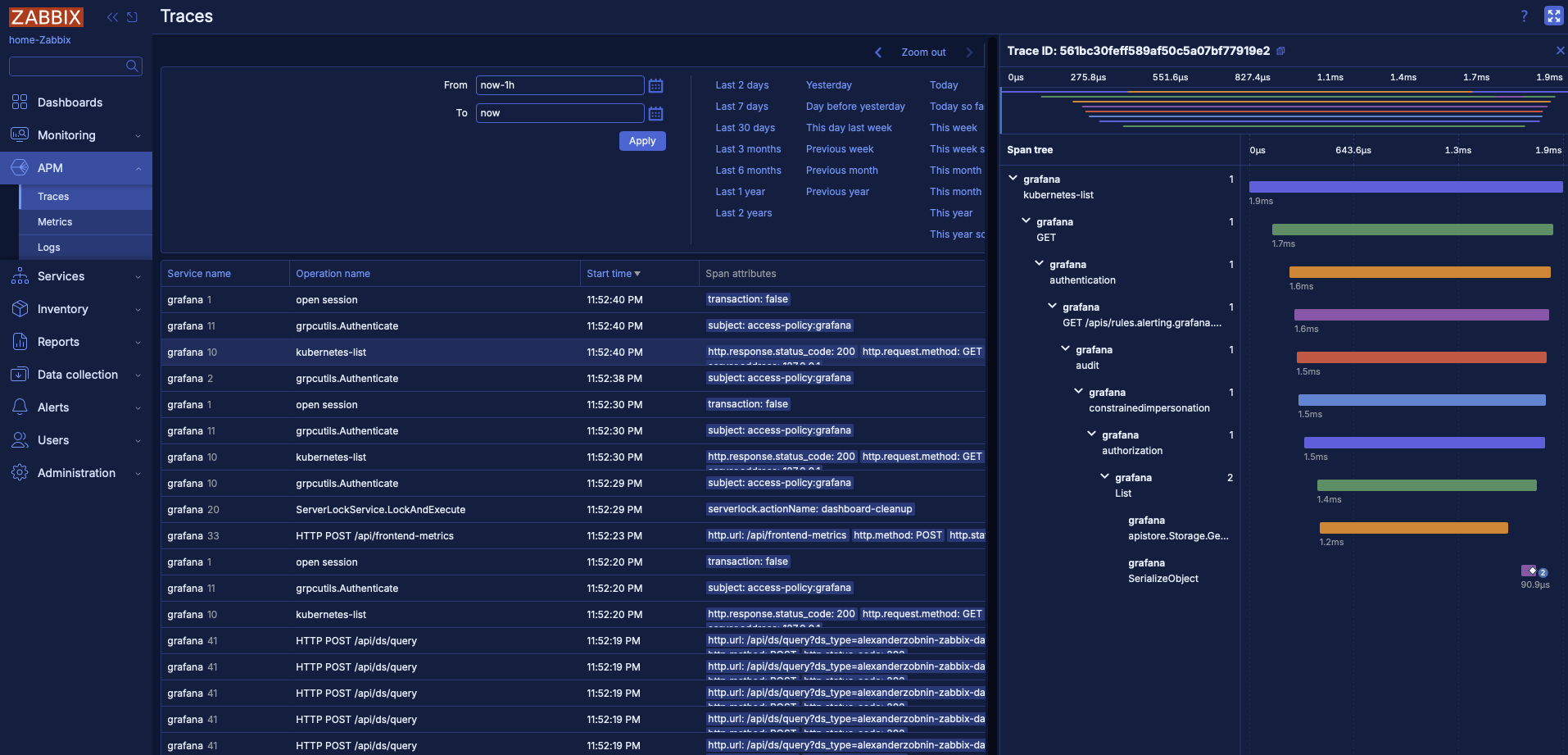Click the From time input field
This screenshot has width=1568, height=755.
(560, 85)
